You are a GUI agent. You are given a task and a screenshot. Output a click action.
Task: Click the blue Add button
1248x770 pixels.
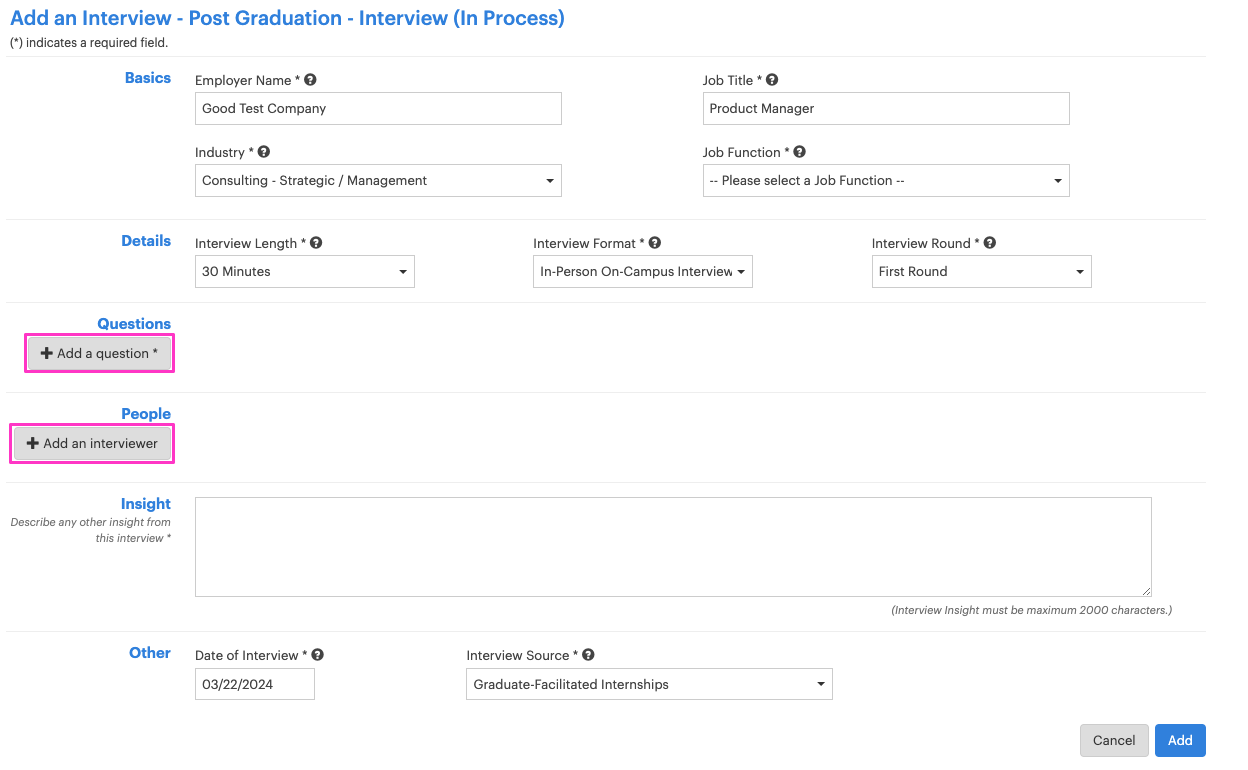tap(1180, 741)
